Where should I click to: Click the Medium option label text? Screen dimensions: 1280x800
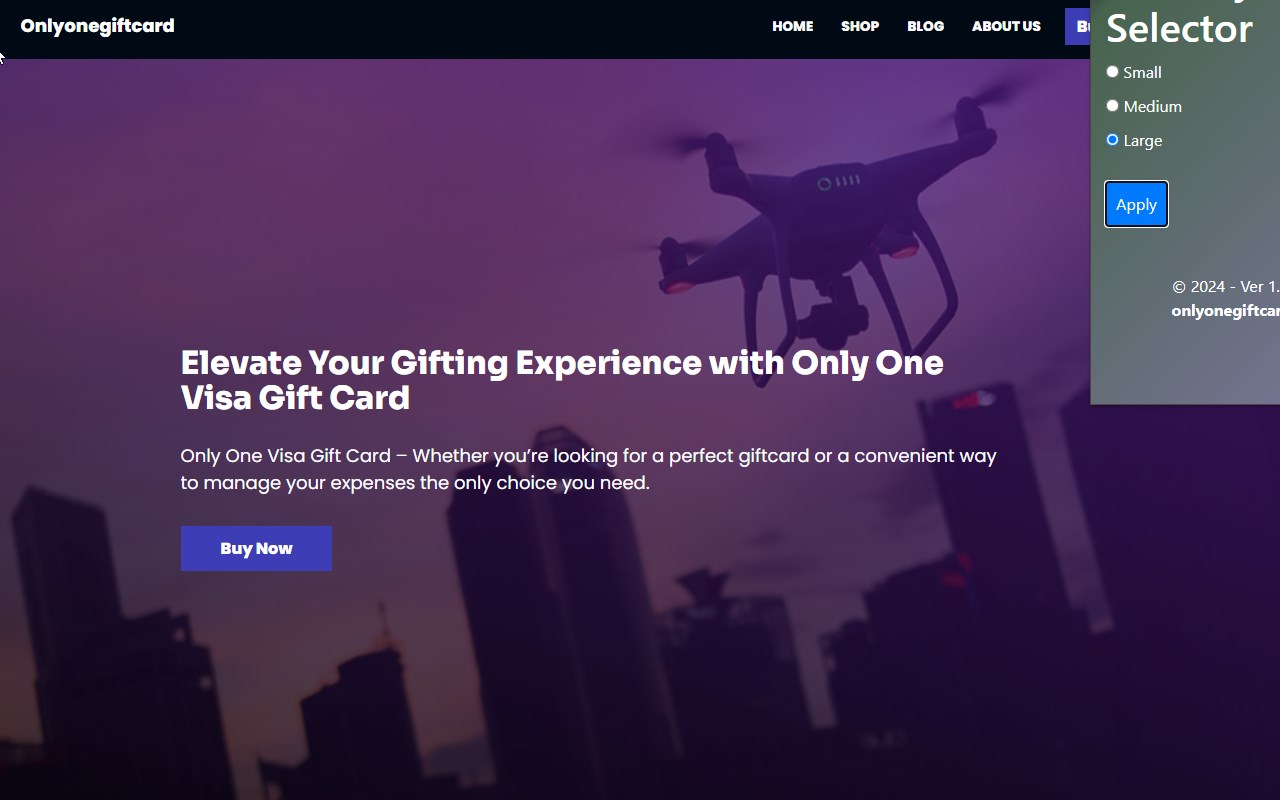[1152, 106]
